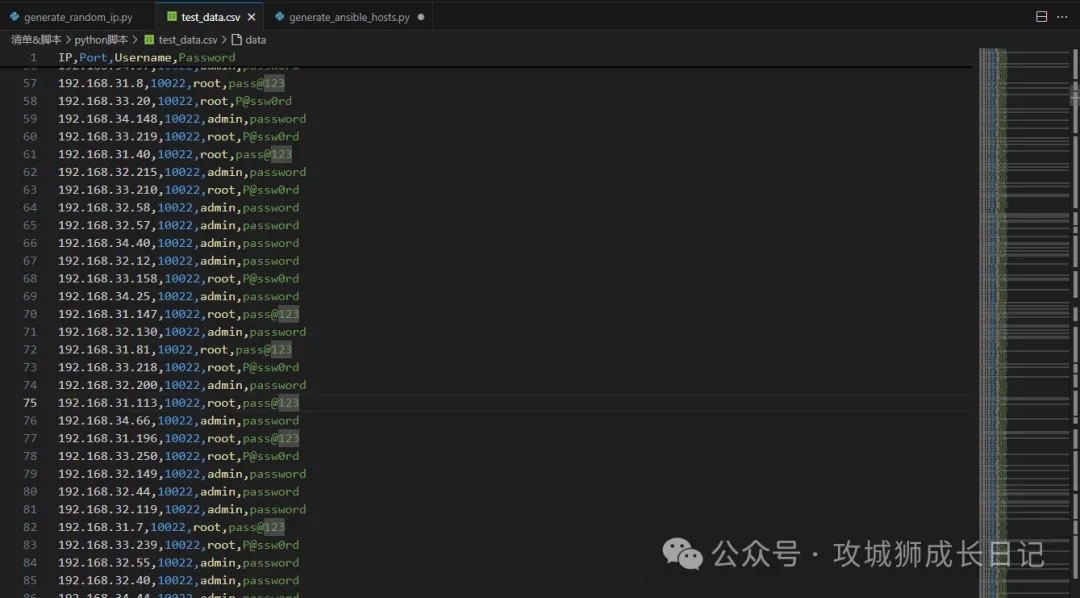
Task: Click the green CSV icon on active tab
Action: [172, 17]
